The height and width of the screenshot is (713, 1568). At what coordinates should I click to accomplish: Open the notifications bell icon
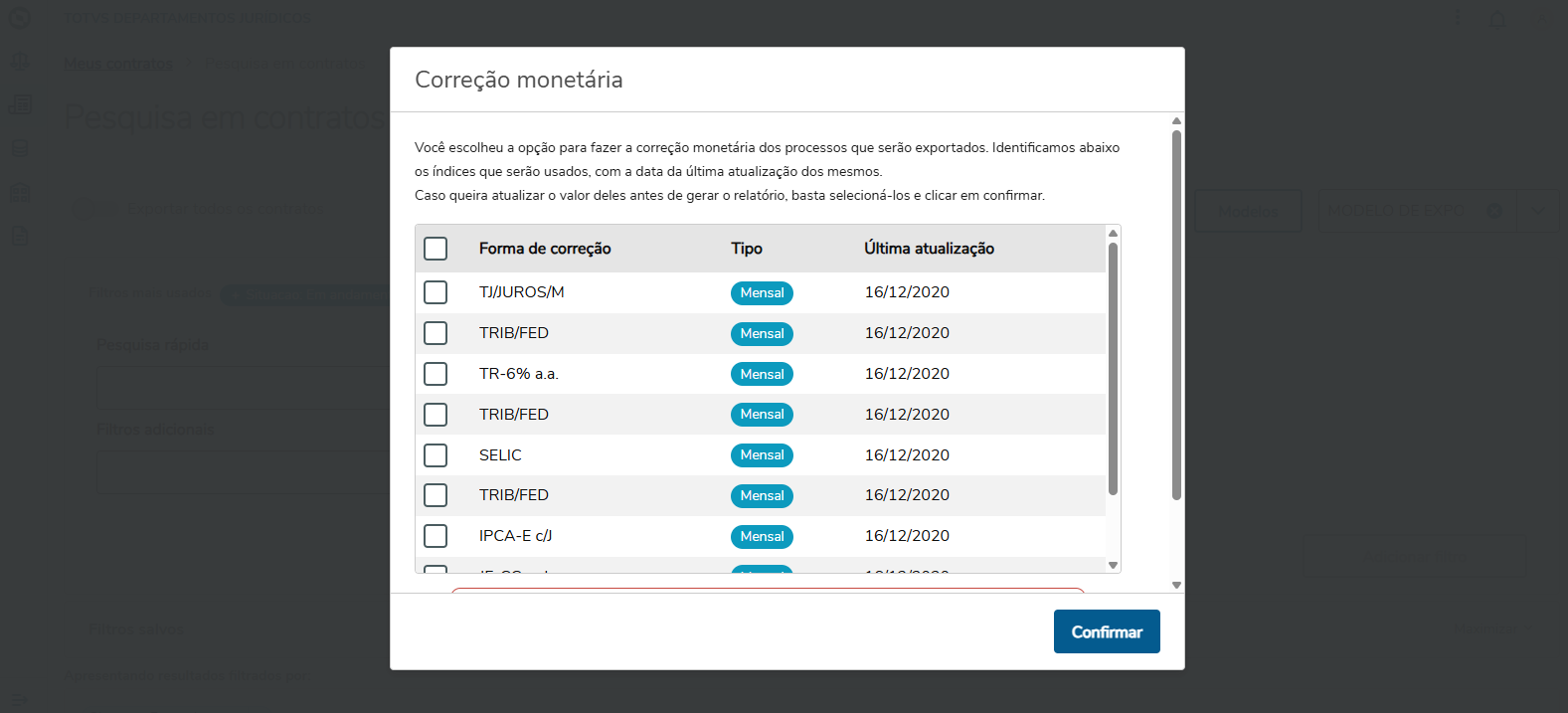point(1497,19)
